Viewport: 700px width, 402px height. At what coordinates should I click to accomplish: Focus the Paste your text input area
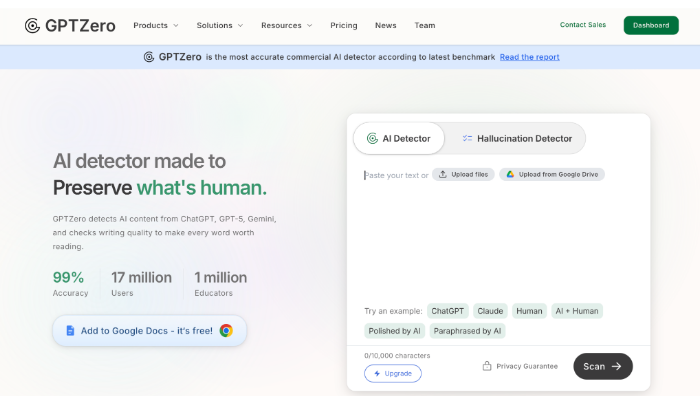tap(498, 232)
